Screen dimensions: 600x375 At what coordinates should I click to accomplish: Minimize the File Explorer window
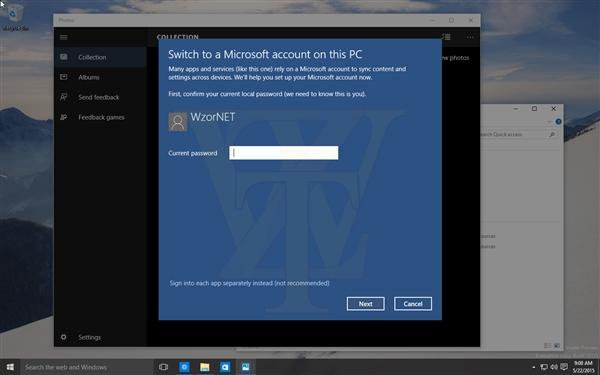tap(516, 109)
